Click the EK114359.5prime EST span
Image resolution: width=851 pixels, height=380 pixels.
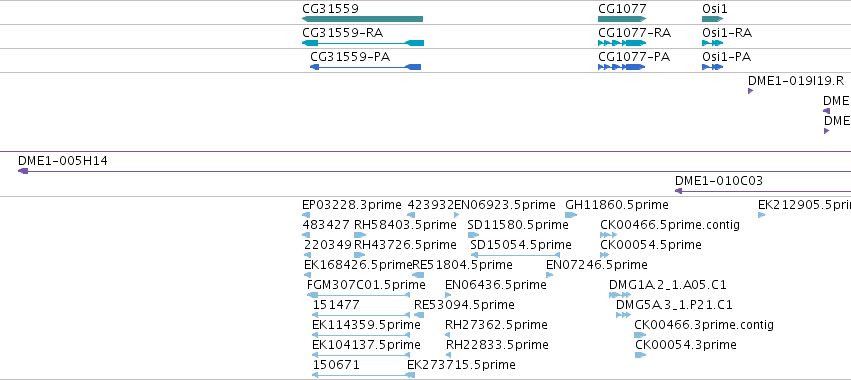click(361, 335)
